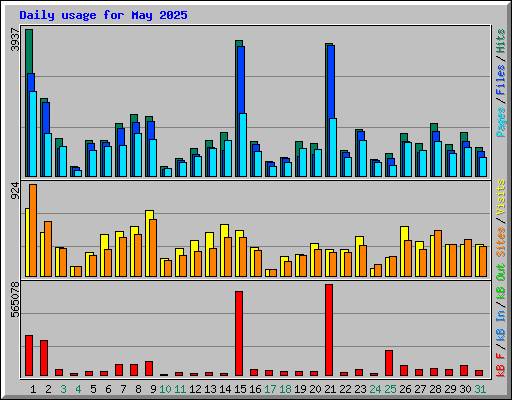The width and height of the screenshot is (512, 400).
Task: Click green day 18 axis label
Action: coord(285,389)
